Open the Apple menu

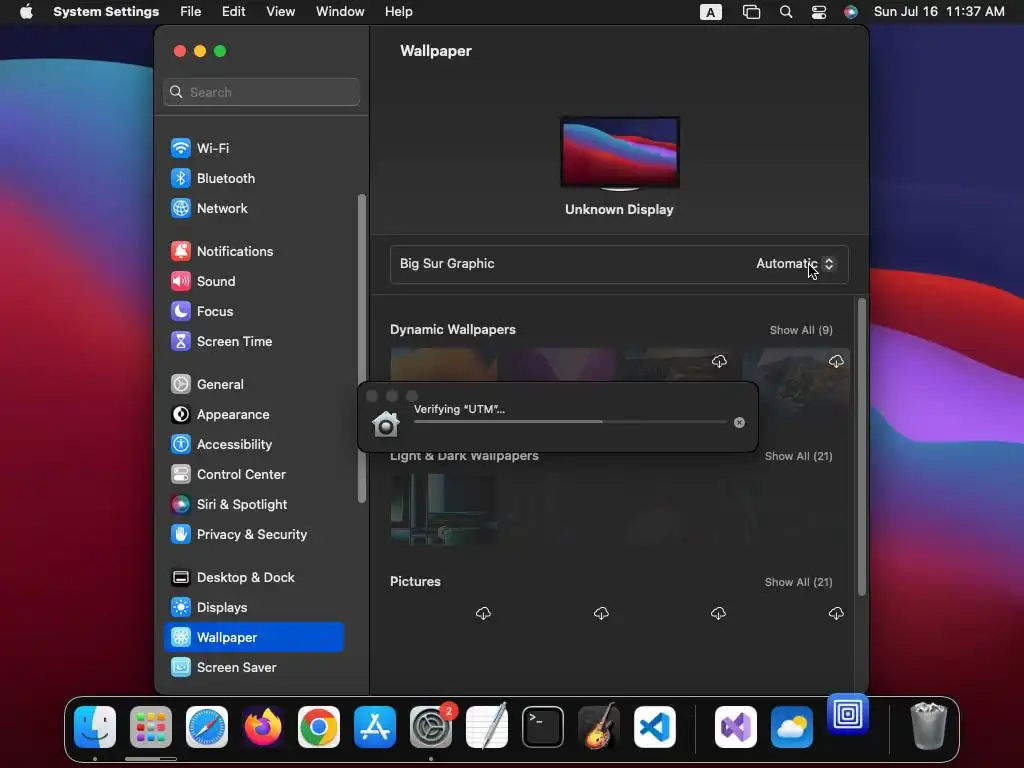pos(26,12)
